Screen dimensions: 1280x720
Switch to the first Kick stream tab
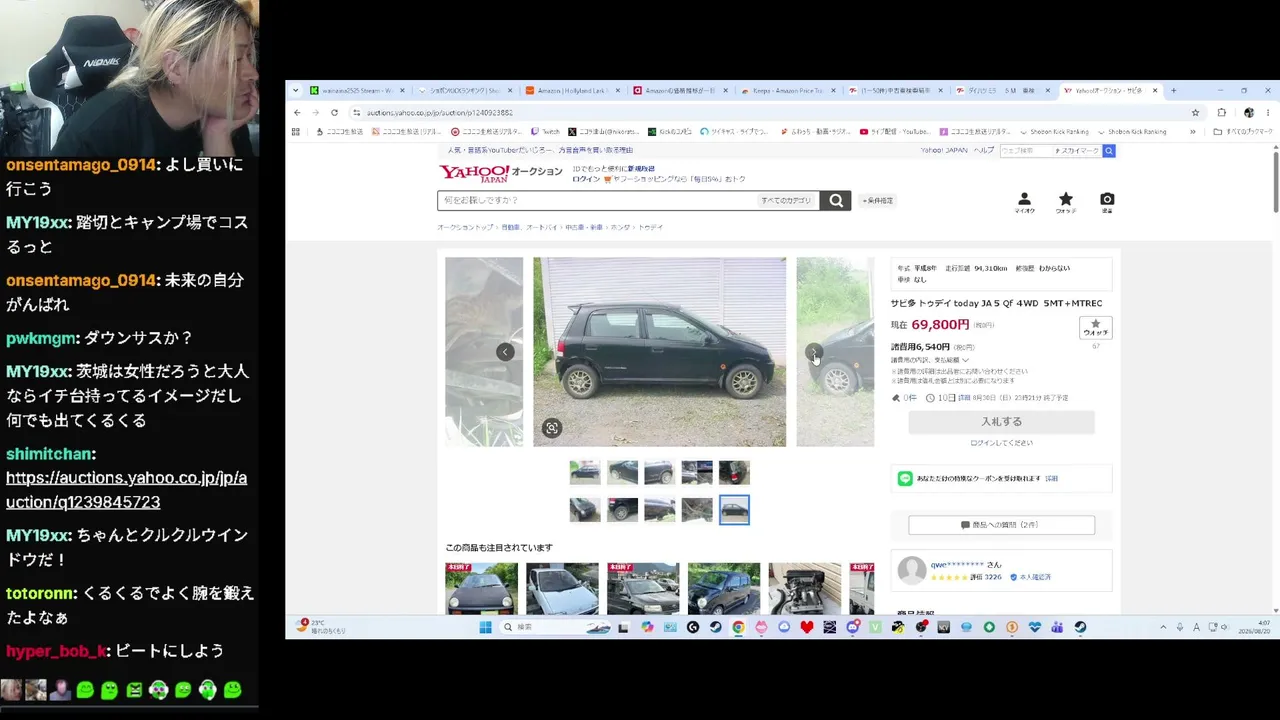click(x=357, y=90)
